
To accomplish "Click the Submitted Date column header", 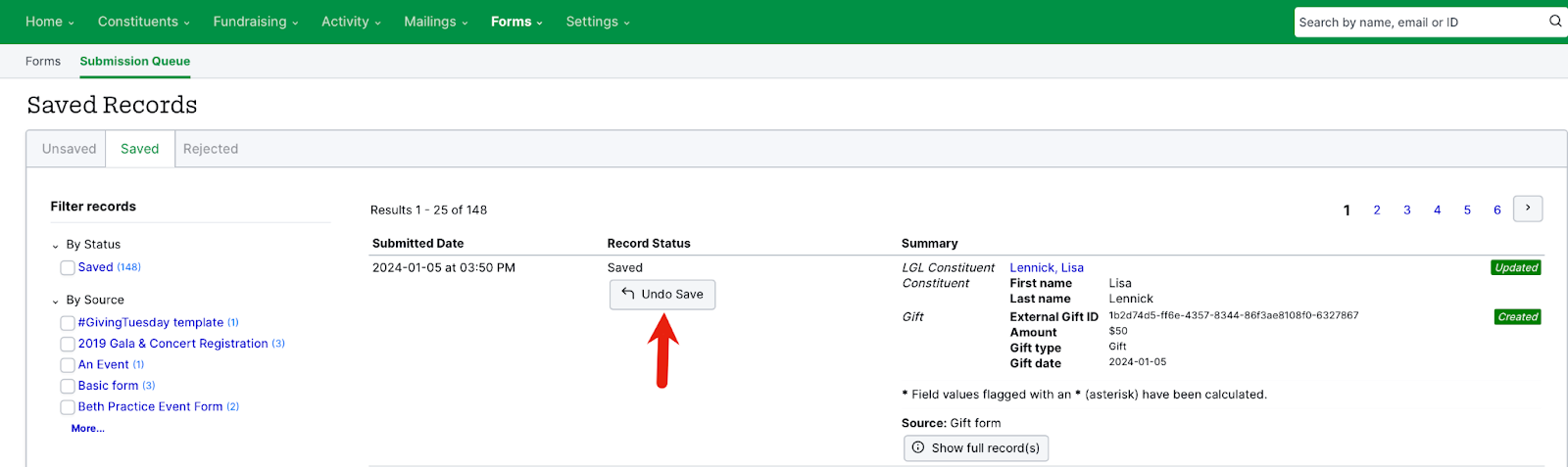I will pyautogui.click(x=418, y=243).
